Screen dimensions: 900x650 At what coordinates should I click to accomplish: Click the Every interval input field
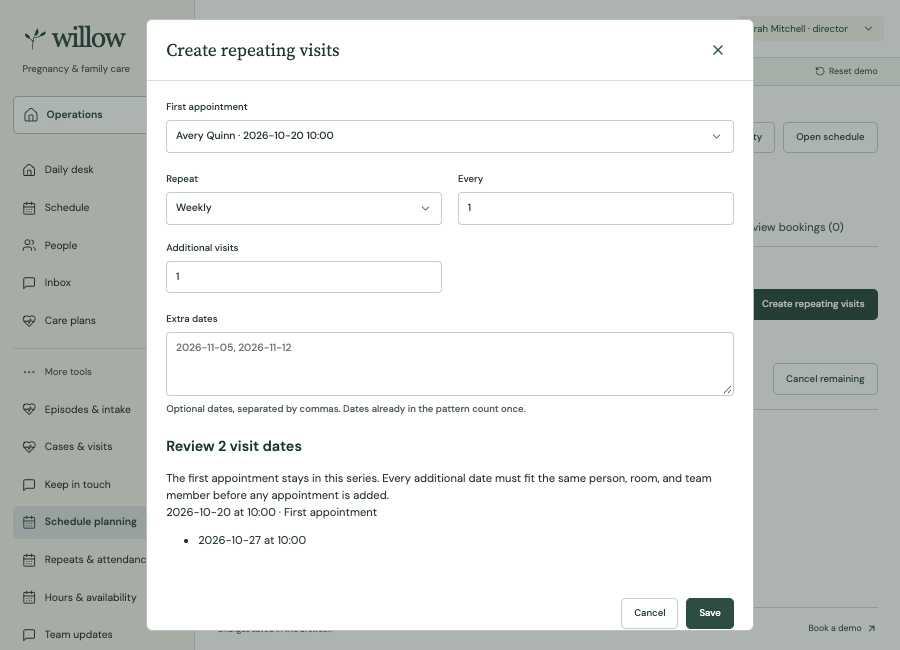(595, 208)
